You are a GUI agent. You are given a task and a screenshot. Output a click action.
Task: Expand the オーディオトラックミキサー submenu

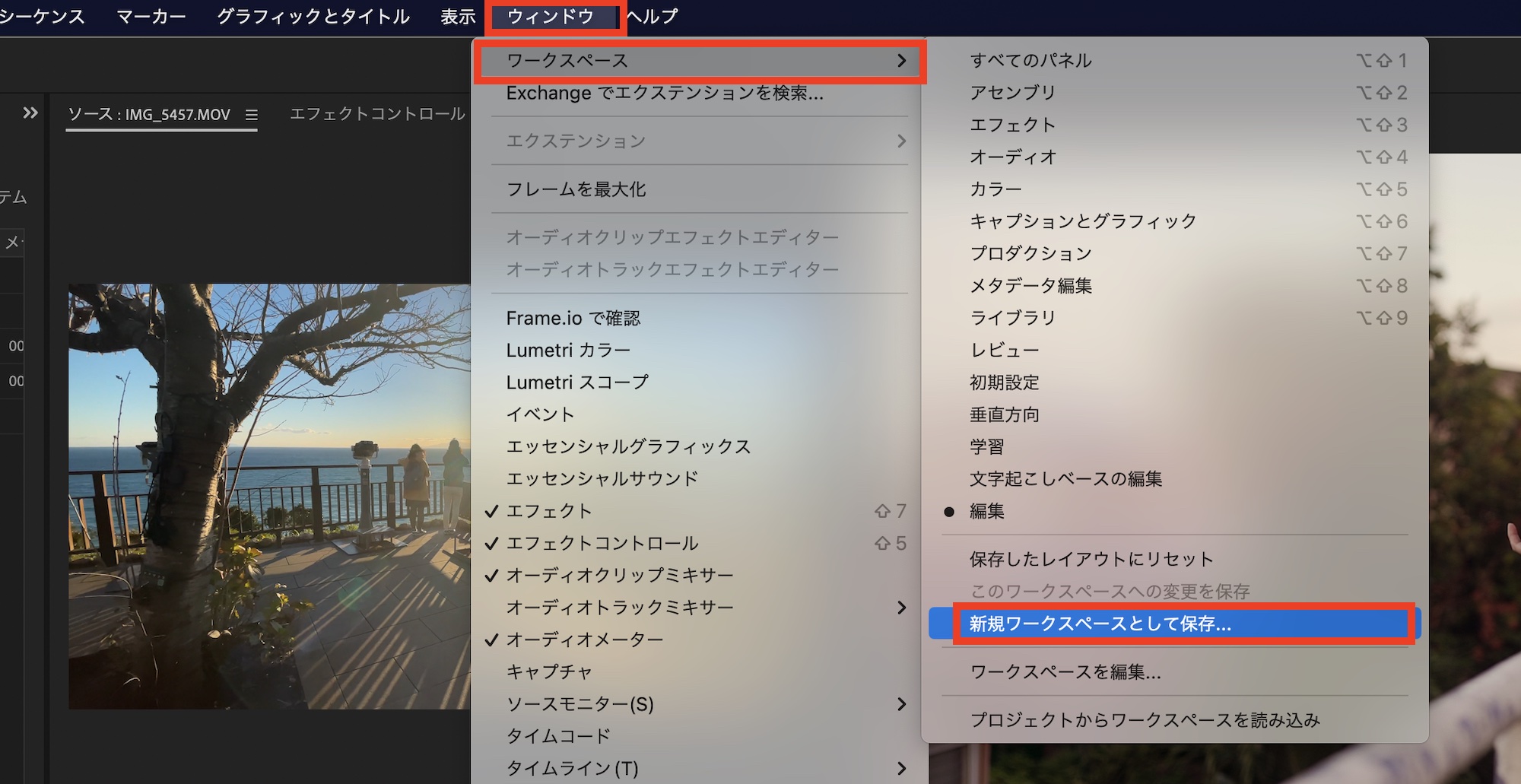pos(700,607)
